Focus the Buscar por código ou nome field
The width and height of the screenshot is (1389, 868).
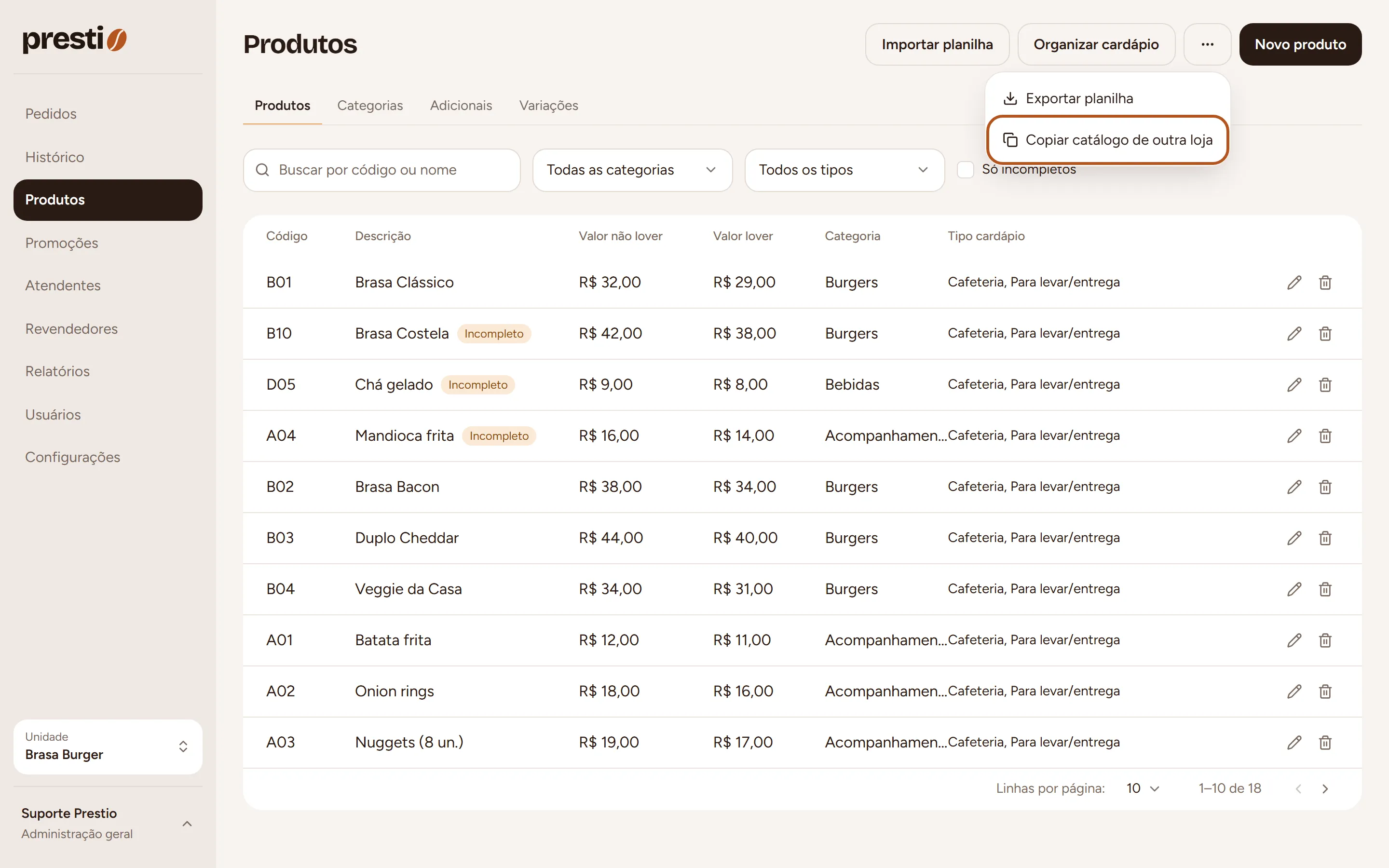(x=381, y=170)
